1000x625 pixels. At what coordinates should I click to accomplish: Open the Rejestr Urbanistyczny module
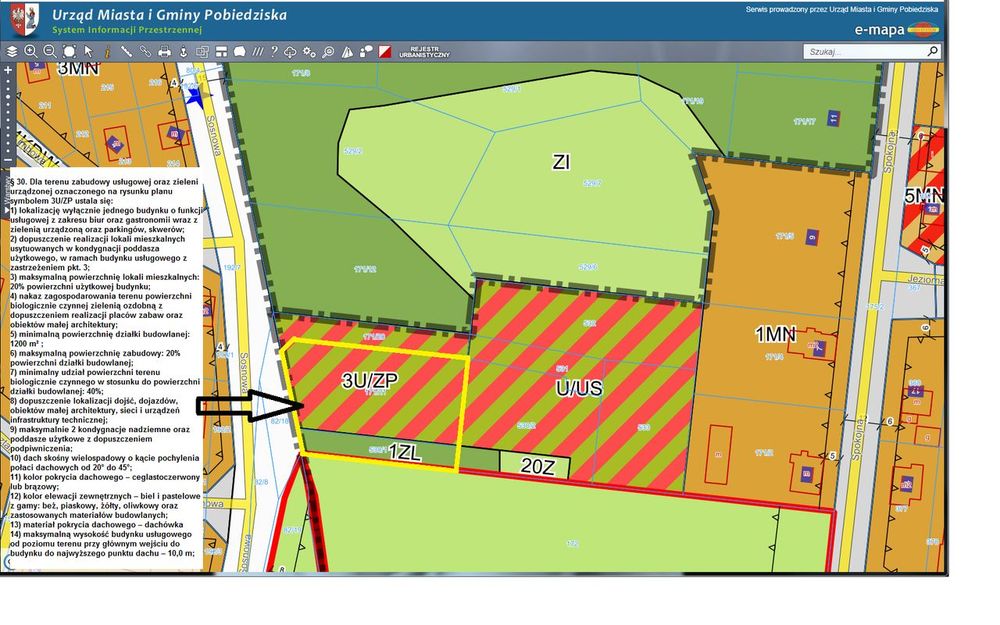point(424,52)
